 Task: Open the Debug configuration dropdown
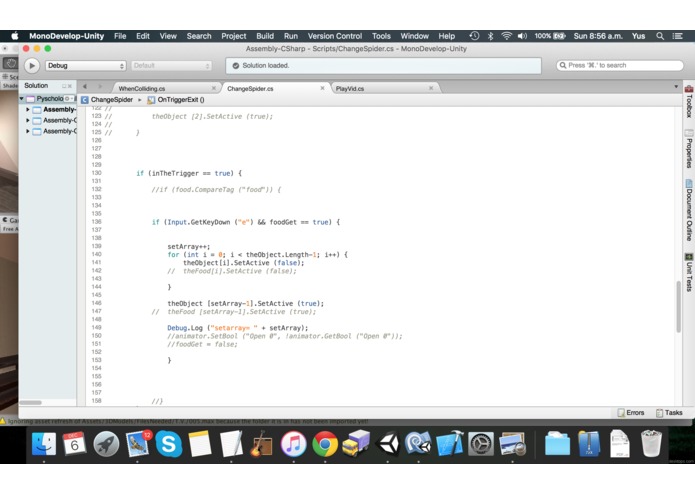(x=86, y=66)
